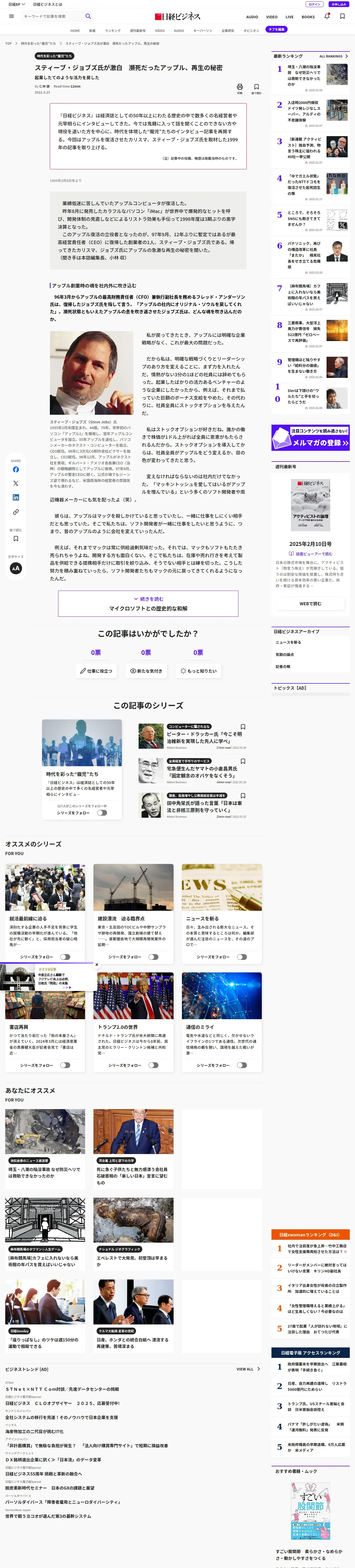The width and height of the screenshot is (355, 1568).
Task: Follow the 時代を彩った"寵児"たち series
Action: 102,812
